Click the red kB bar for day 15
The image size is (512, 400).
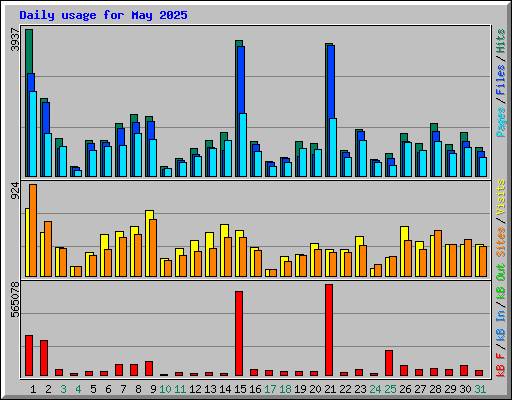[x=239, y=333]
